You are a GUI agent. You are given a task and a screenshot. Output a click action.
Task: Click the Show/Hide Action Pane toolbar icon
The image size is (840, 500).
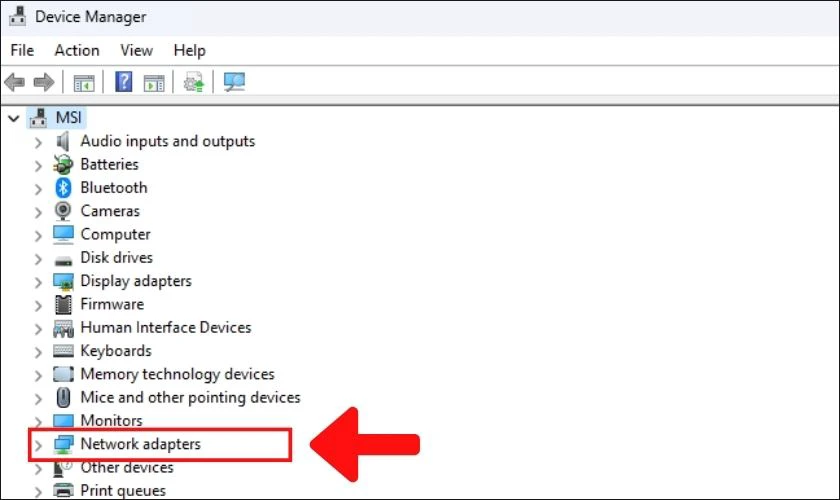(153, 82)
